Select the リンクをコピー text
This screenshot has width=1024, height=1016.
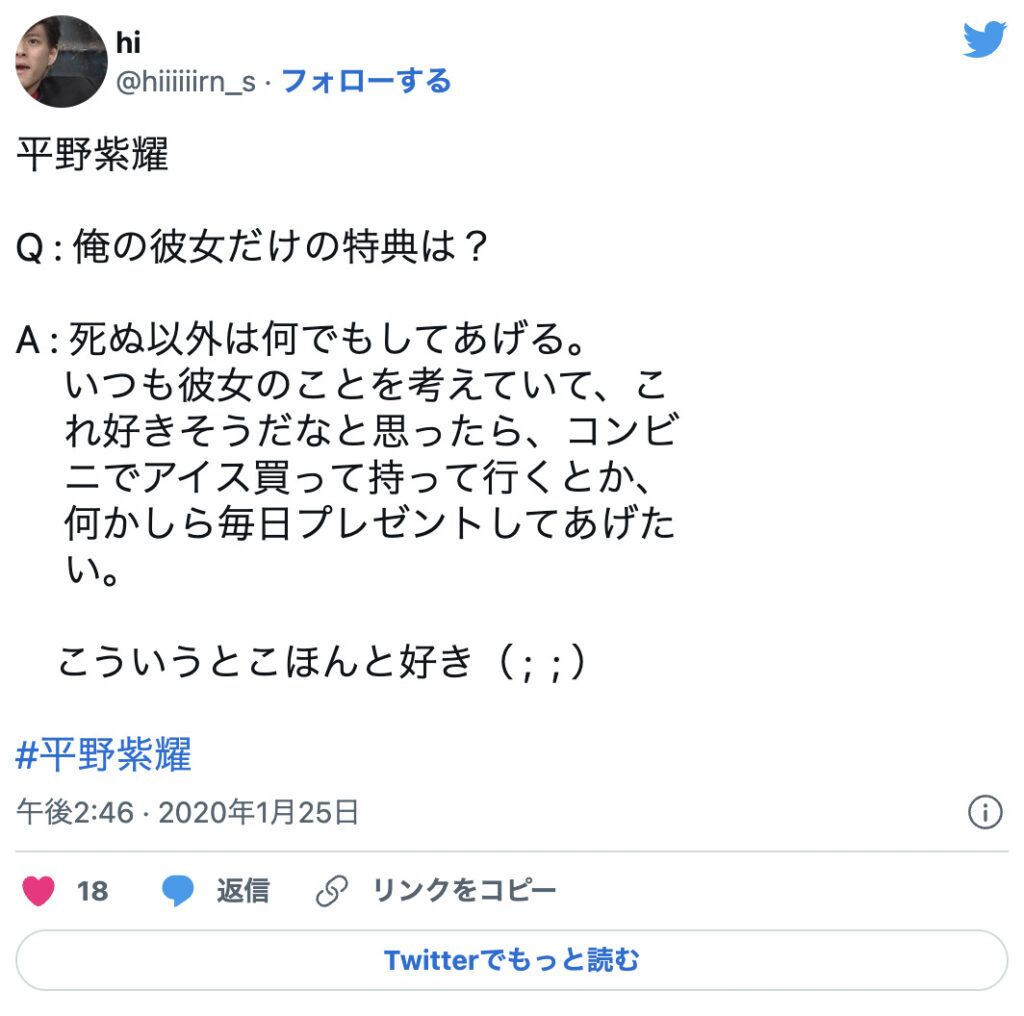[464, 890]
